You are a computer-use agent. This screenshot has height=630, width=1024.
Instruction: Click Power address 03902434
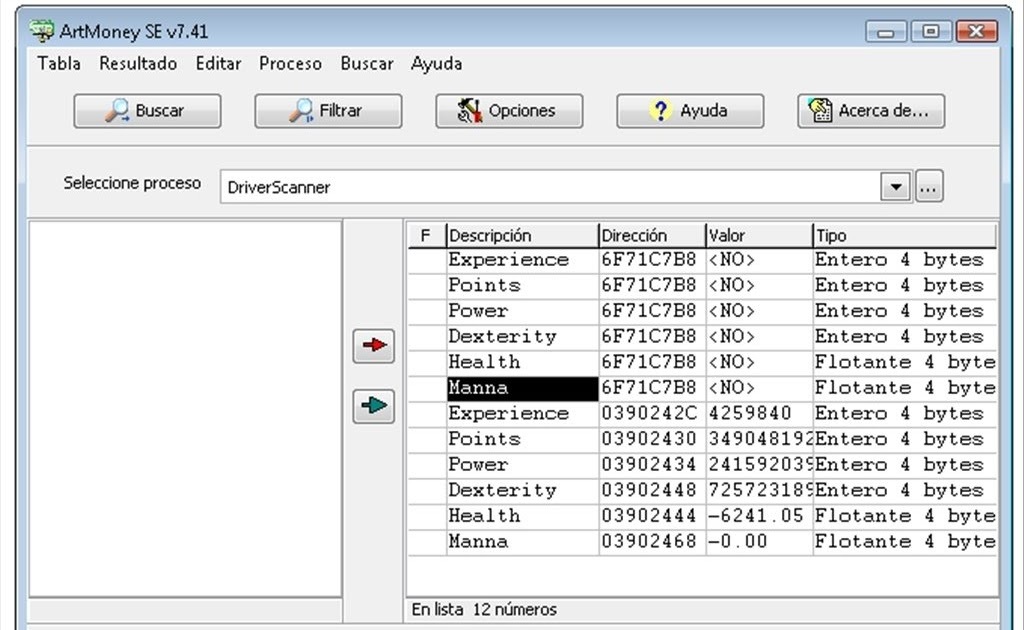click(649, 465)
